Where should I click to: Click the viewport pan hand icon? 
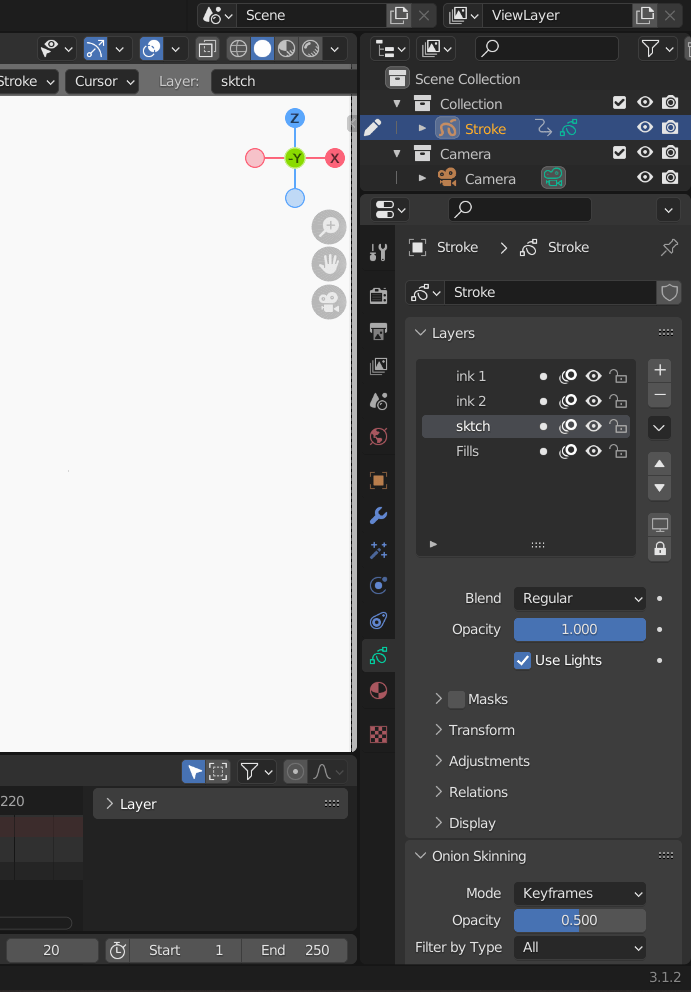329,264
